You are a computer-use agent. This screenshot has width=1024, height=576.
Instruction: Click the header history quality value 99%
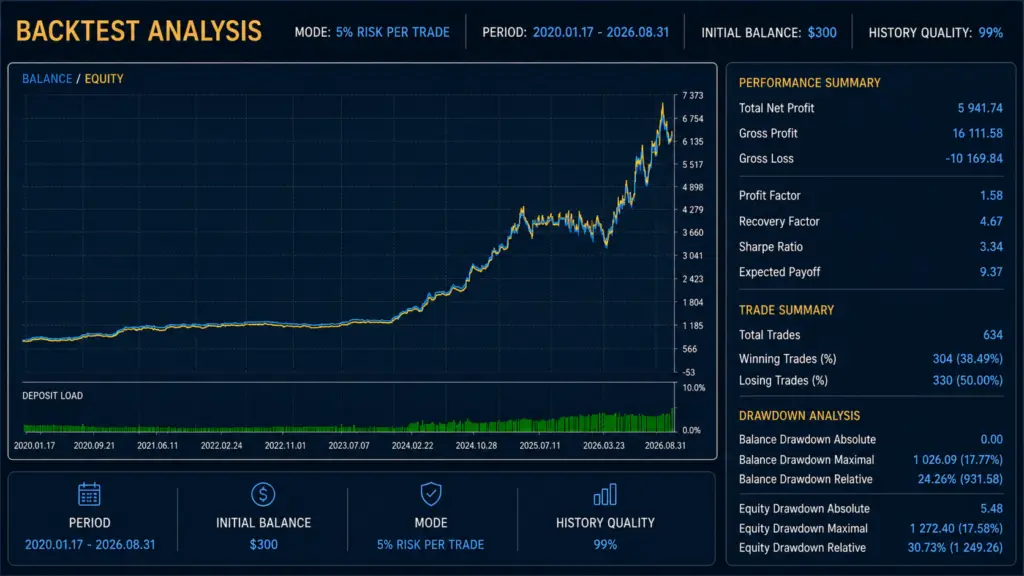991,32
